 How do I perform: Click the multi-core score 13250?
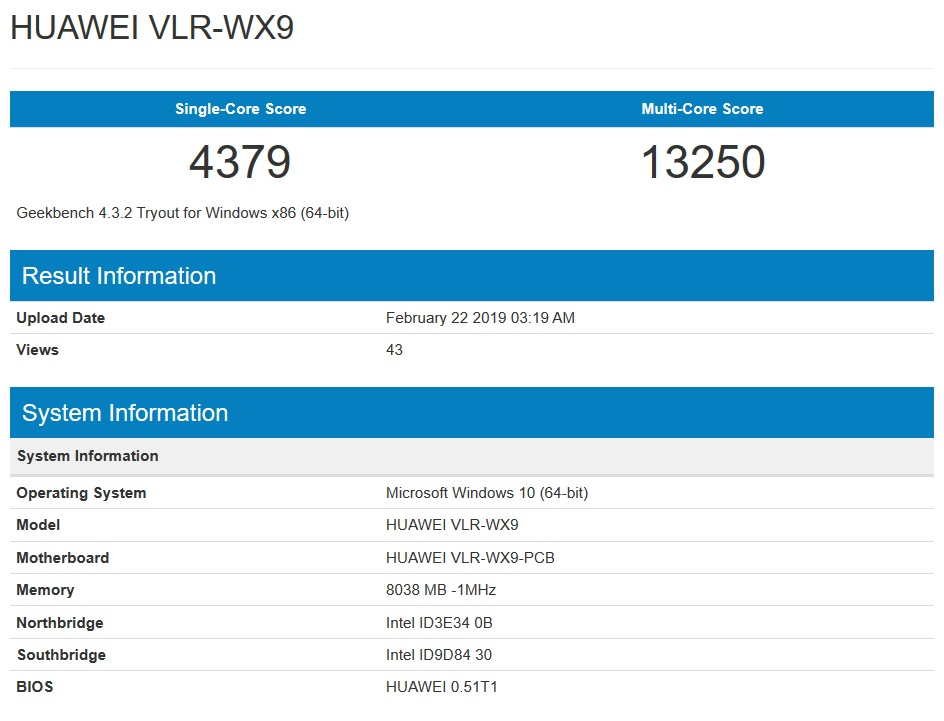click(x=702, y=162)
